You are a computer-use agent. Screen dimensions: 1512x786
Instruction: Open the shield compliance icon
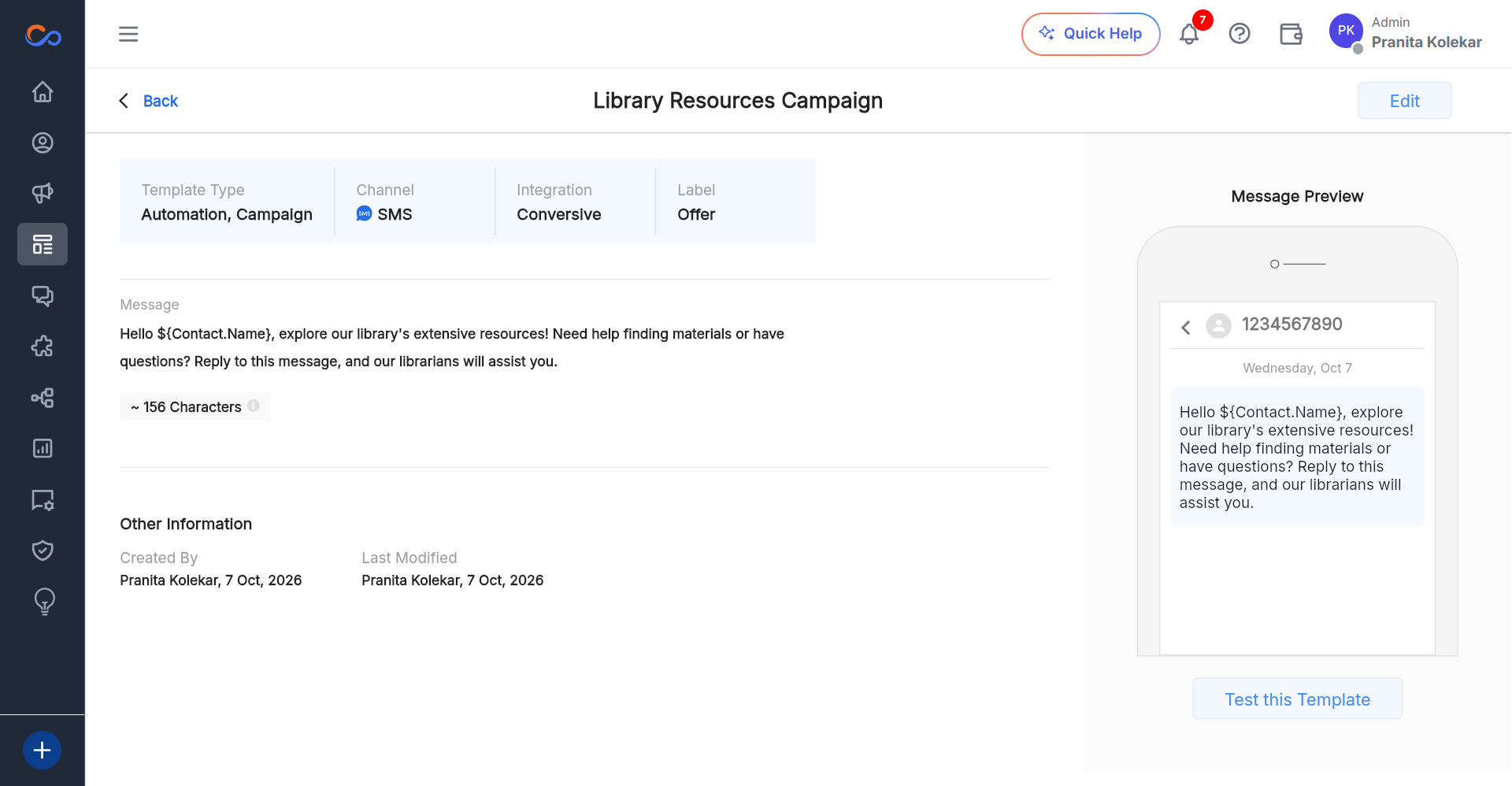[43, 551]
